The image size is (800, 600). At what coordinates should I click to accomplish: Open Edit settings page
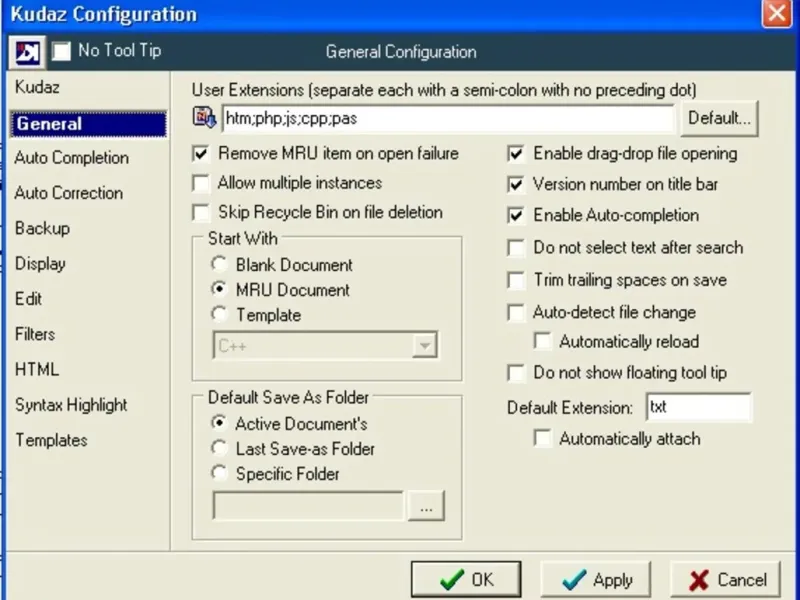click(x=29, y=299)
